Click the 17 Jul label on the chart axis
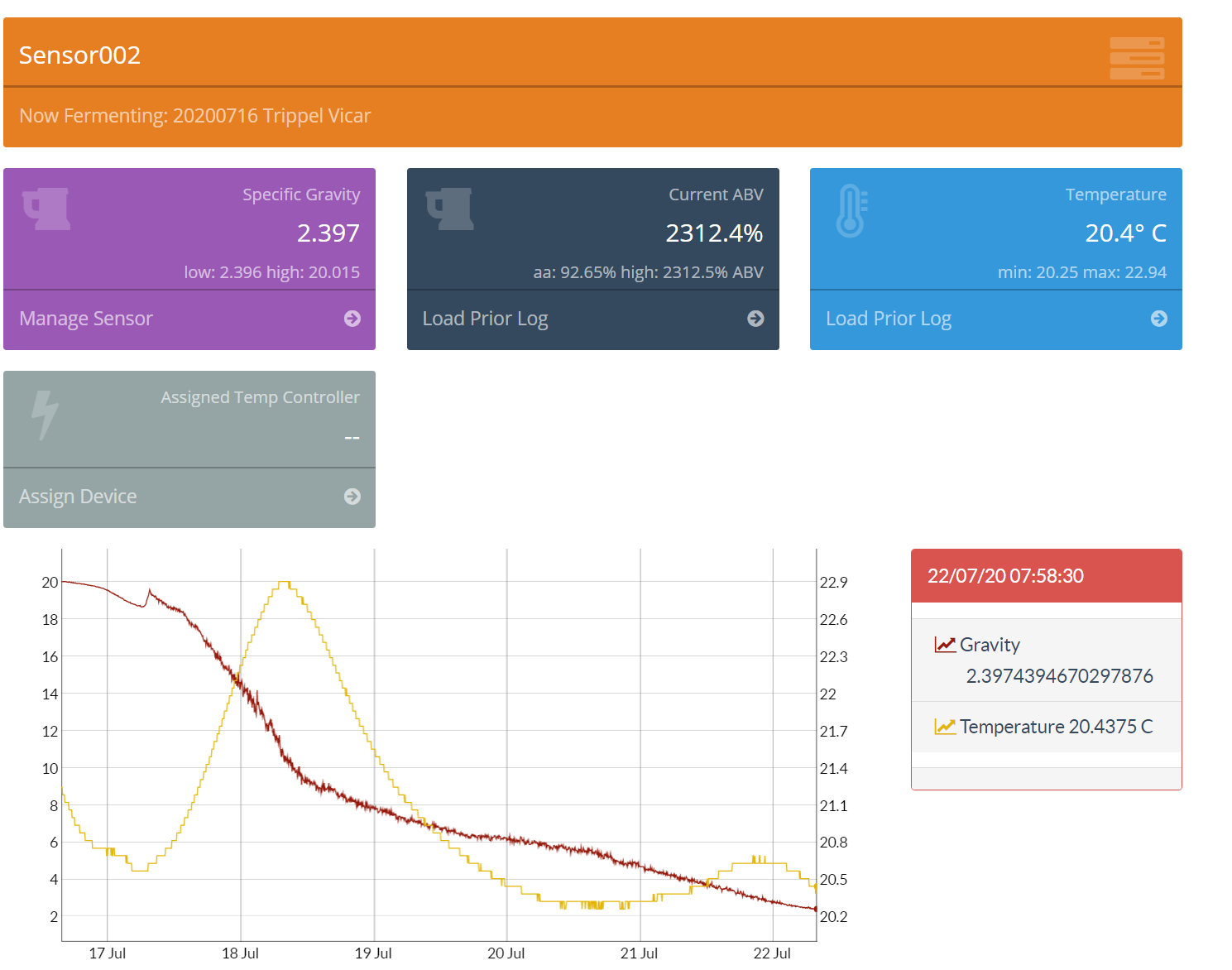The image size is (1232, 970). tap(108, 953)
